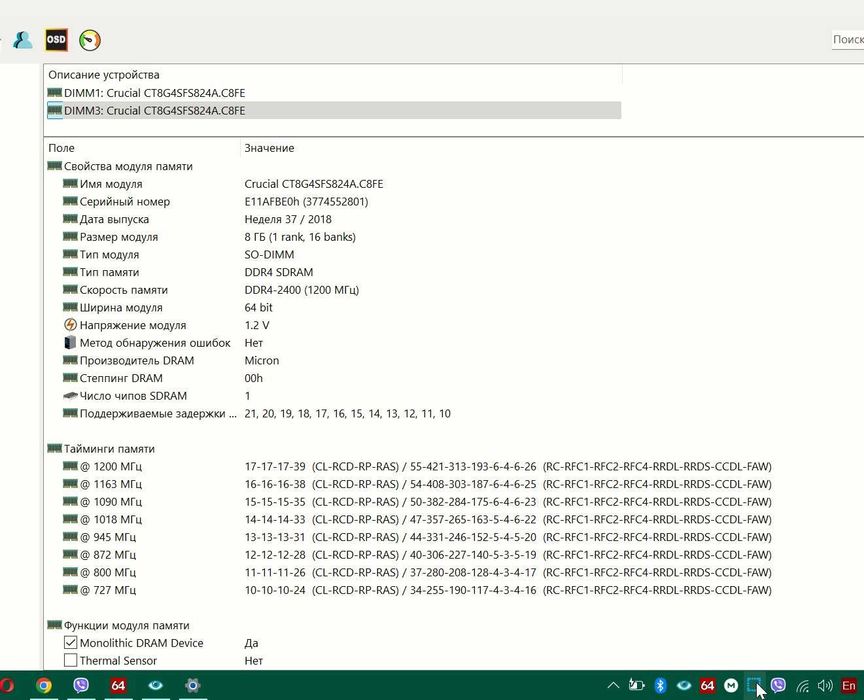Show hidden tray icons chevron
864x700 pixels.
[x=613, y=685]
